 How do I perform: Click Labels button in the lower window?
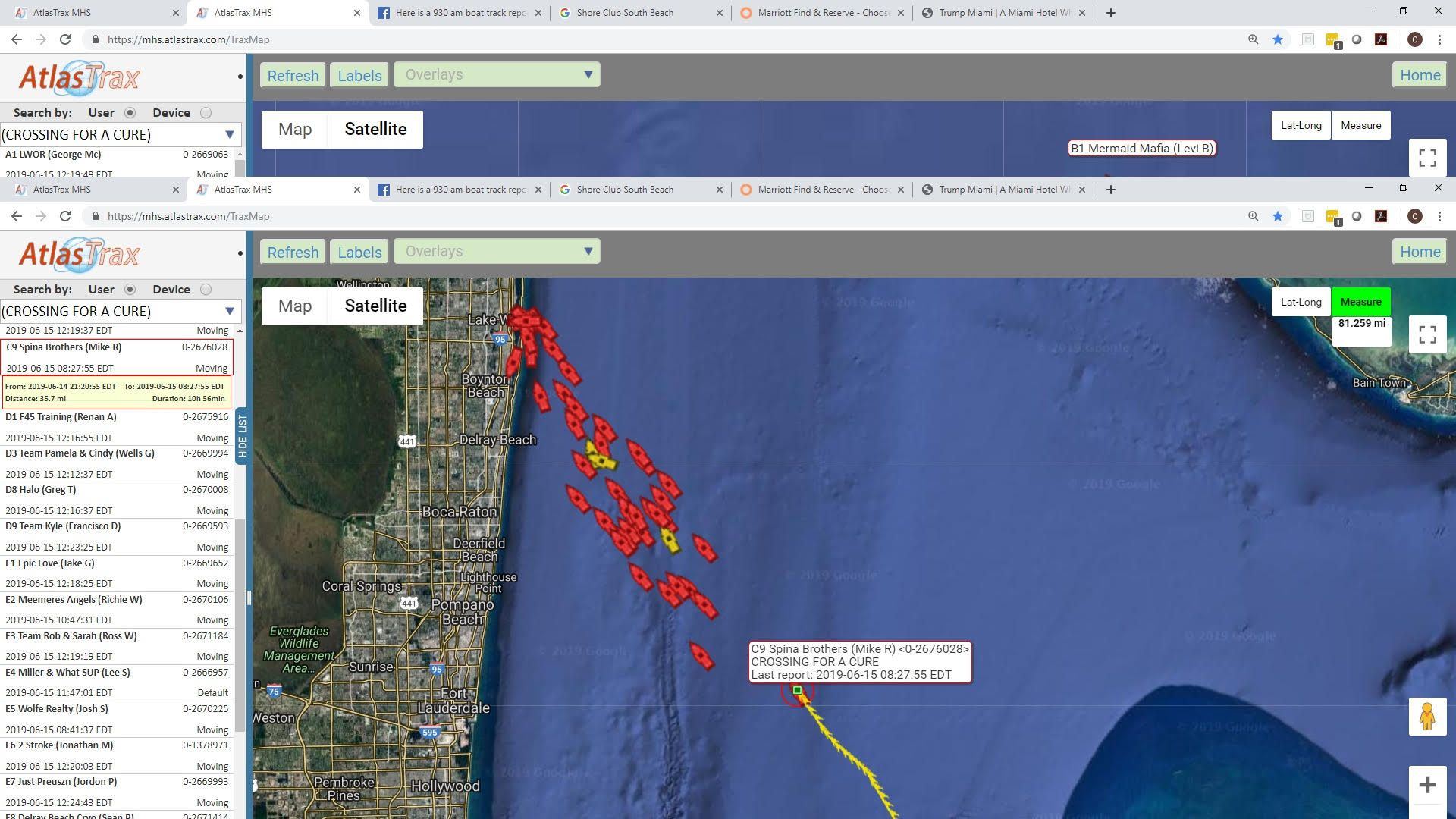point(359,252)
